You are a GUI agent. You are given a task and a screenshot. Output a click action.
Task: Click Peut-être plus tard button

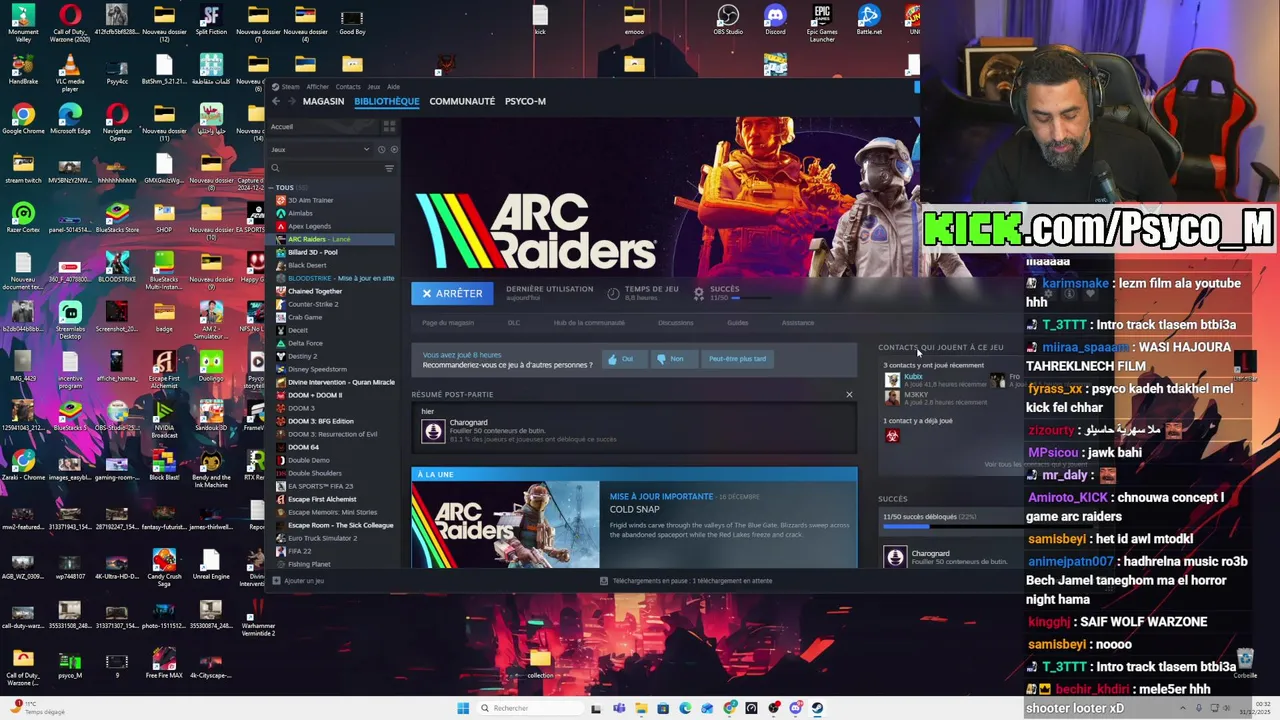737,359
